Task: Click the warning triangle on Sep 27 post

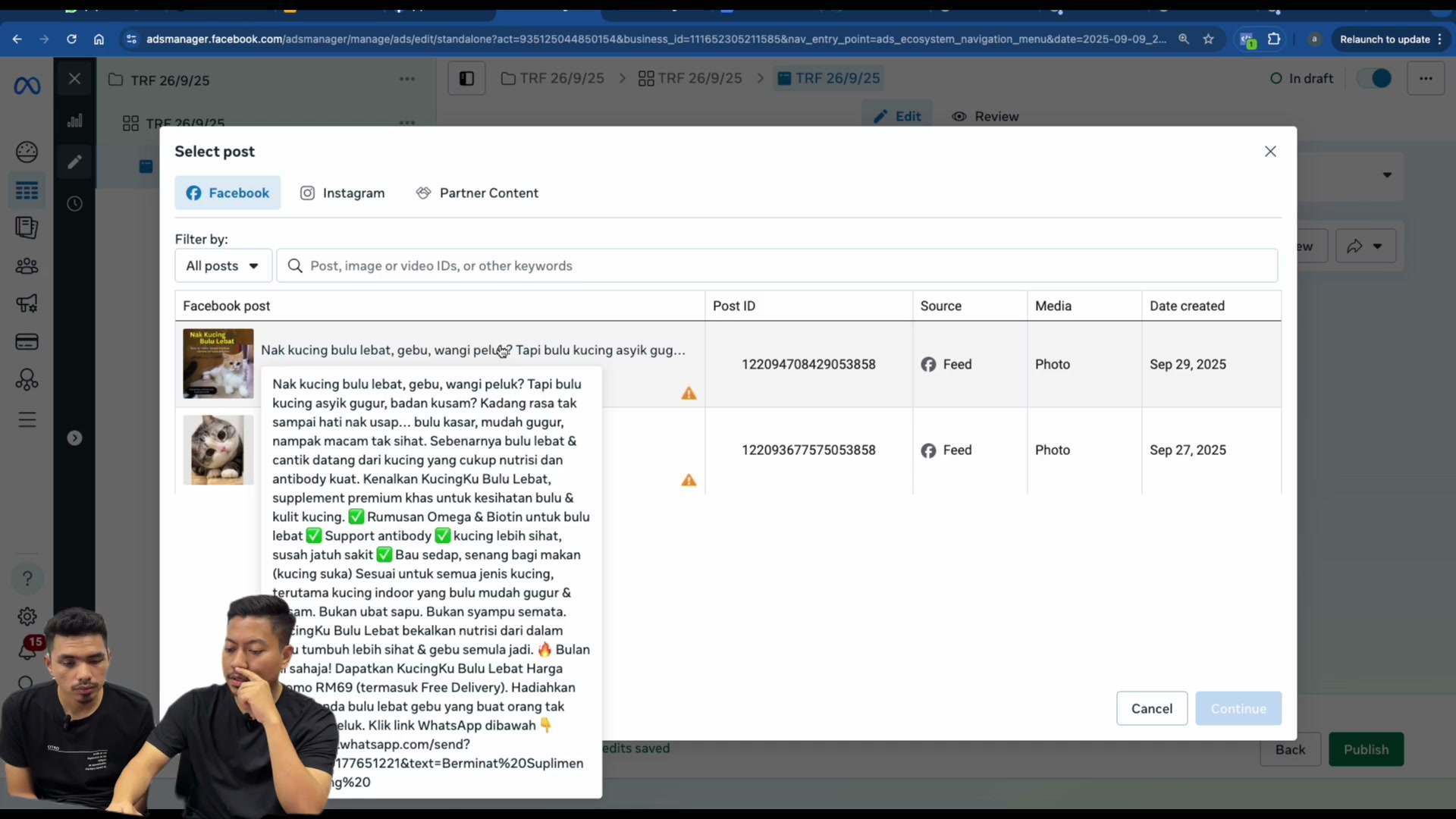Action: coord(689,480)
